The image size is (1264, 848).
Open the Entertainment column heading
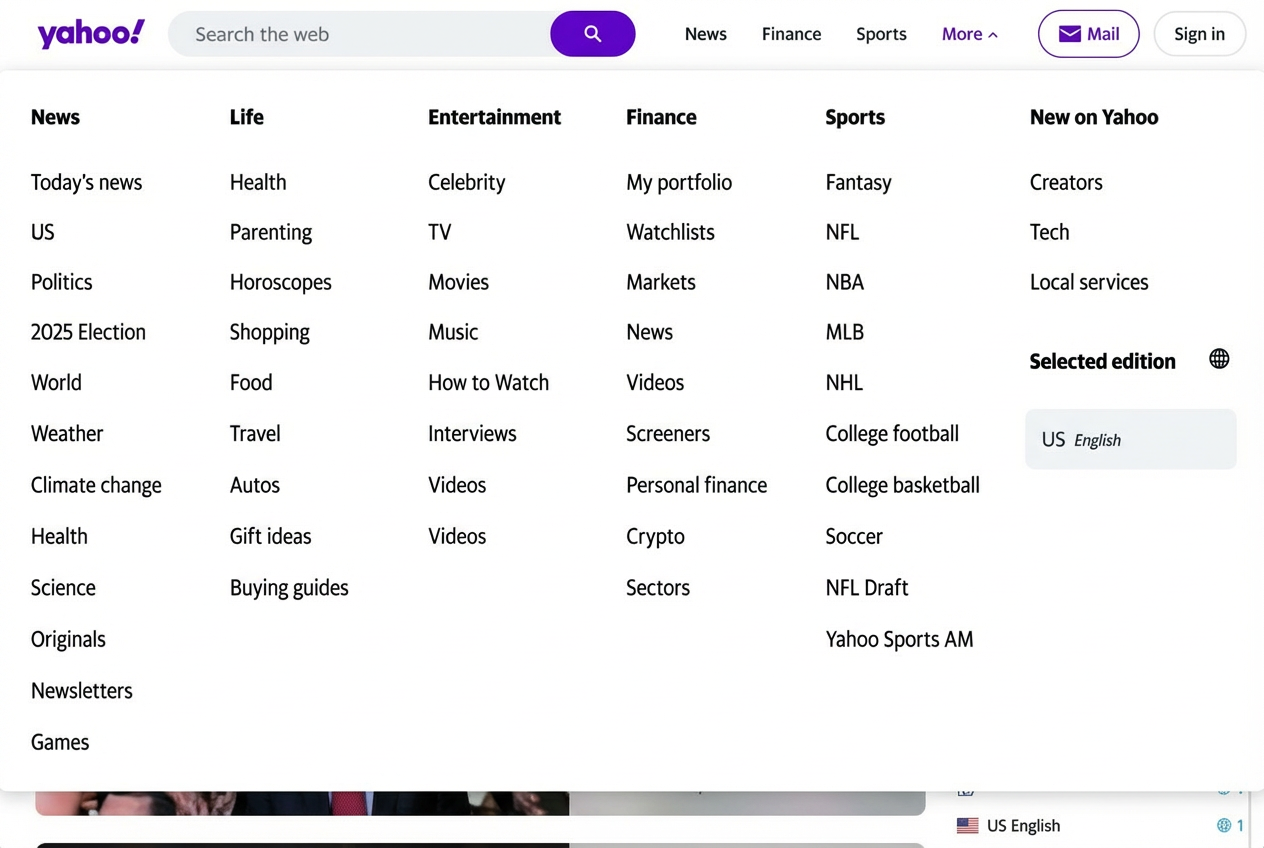click(x=495, y=117)
